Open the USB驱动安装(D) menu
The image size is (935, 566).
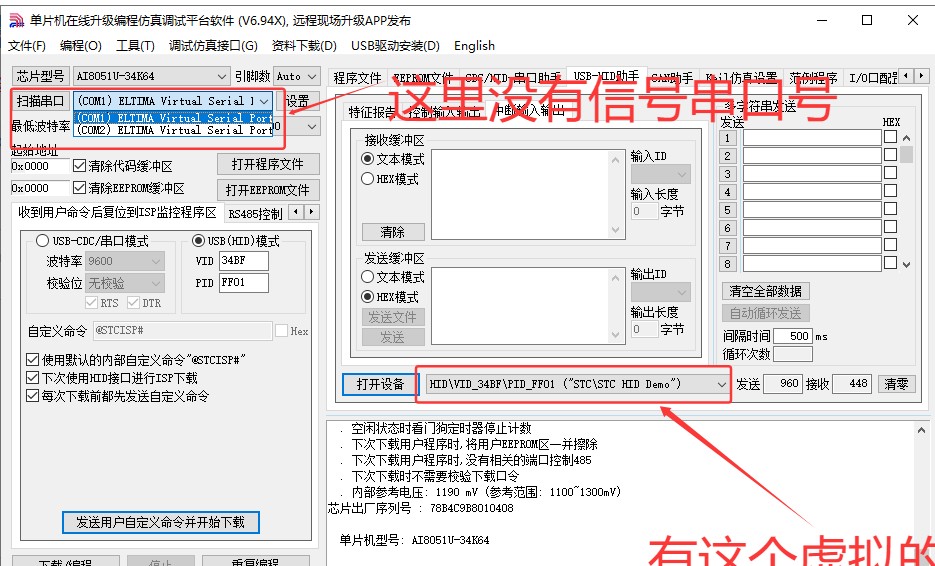(395, 46)
